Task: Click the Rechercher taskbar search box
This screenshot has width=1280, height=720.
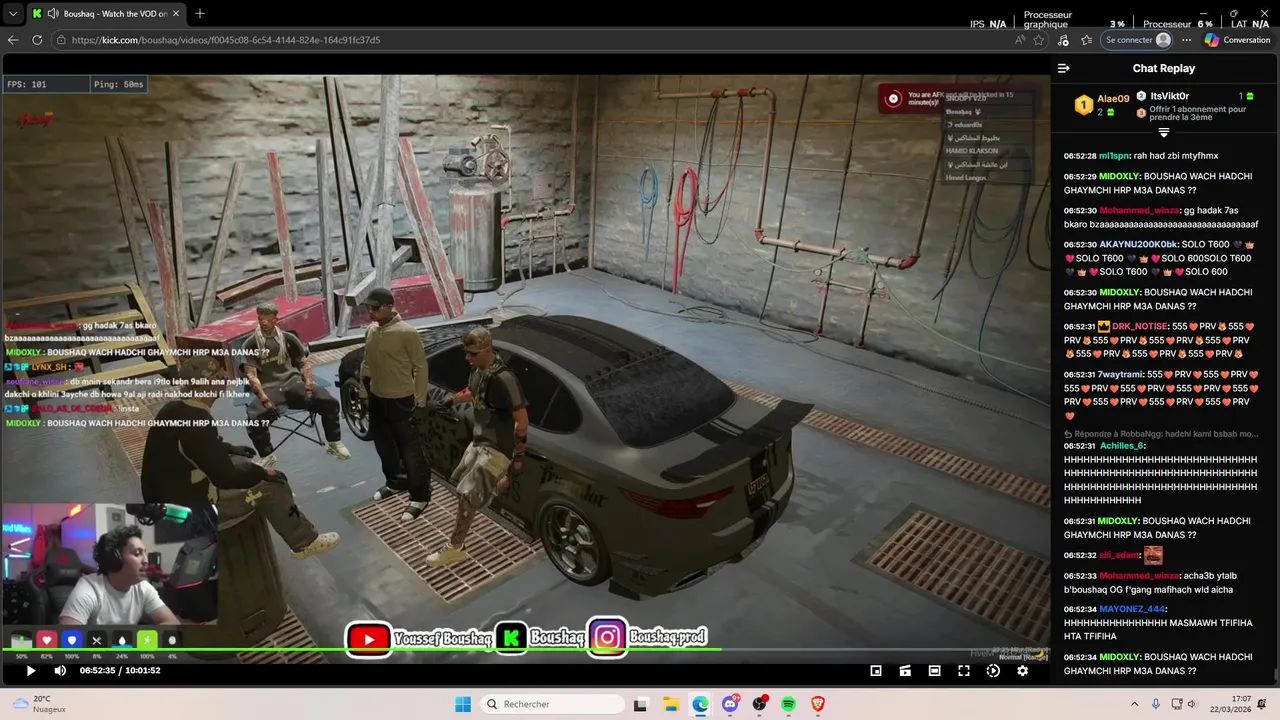Action: click(552, 704)
